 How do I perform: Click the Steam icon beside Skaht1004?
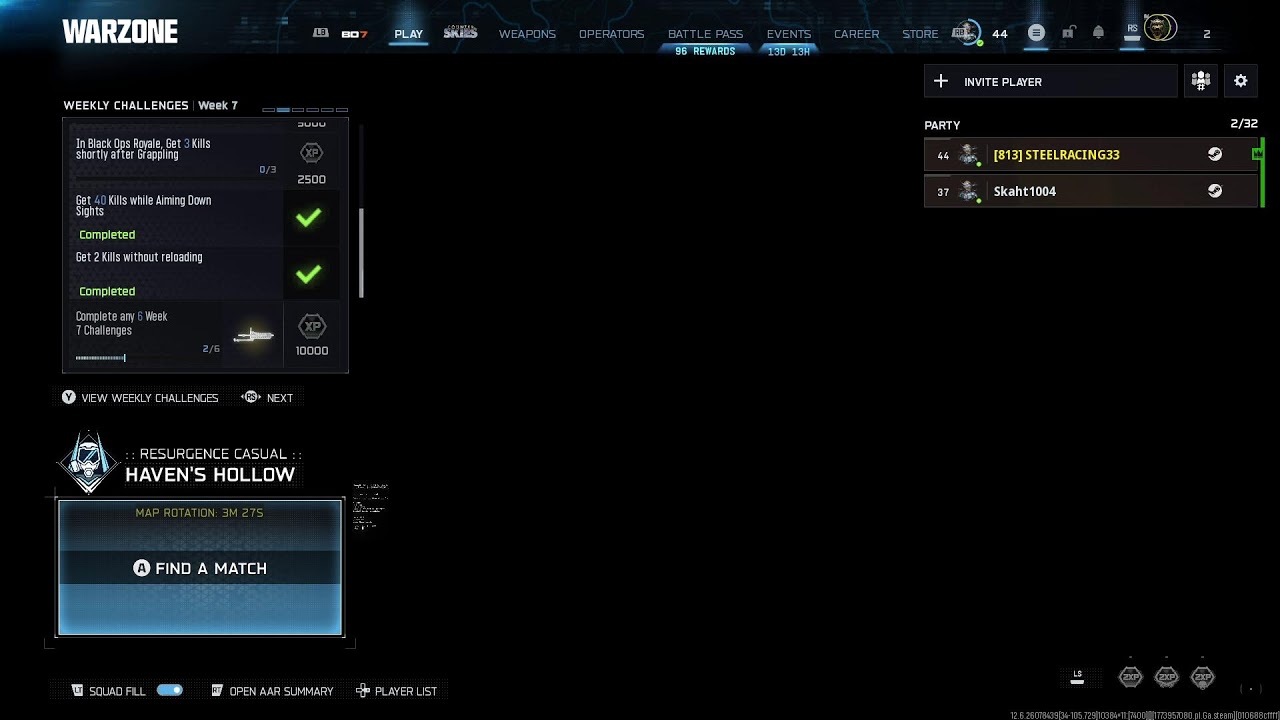[1215, 191]
